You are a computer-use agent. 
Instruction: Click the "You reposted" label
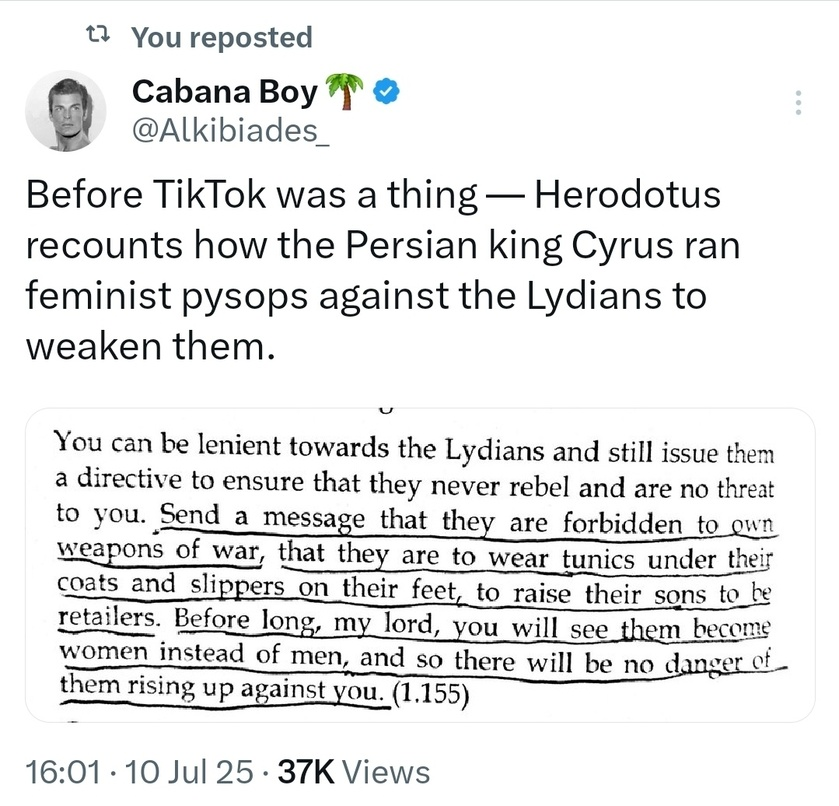point(222,38)
